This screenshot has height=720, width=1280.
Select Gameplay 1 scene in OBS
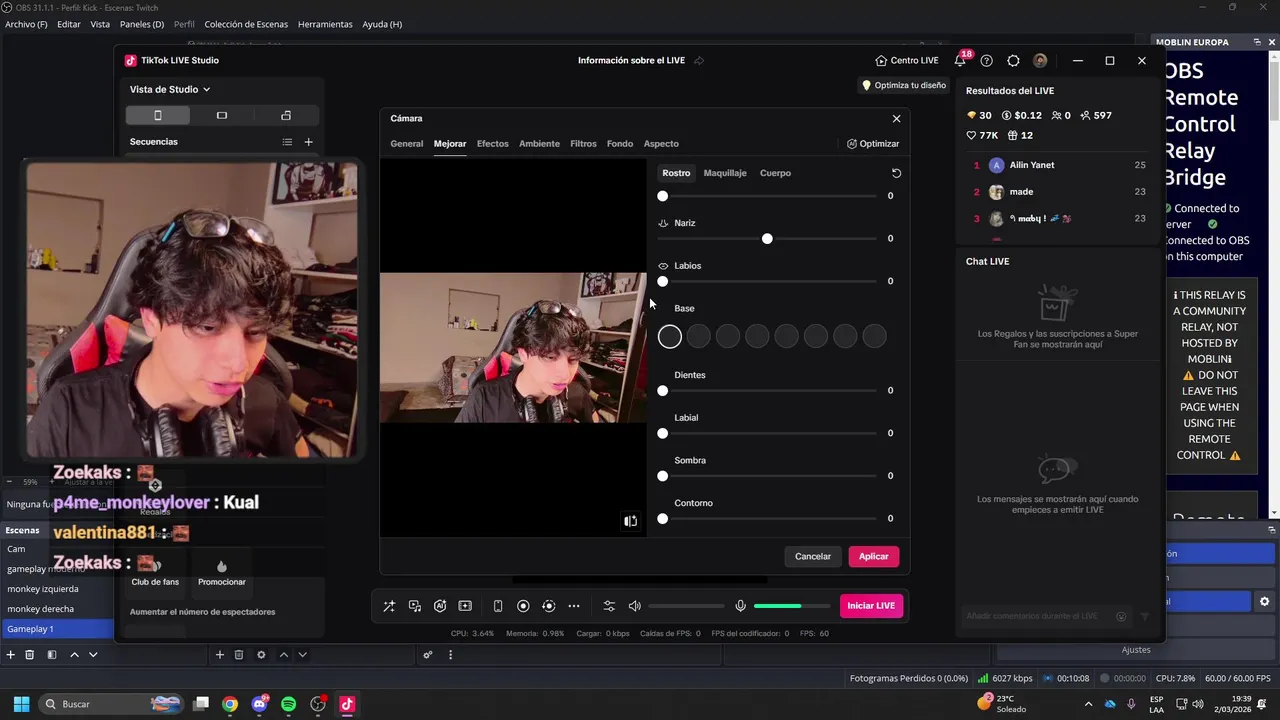[x=56, y=629]
